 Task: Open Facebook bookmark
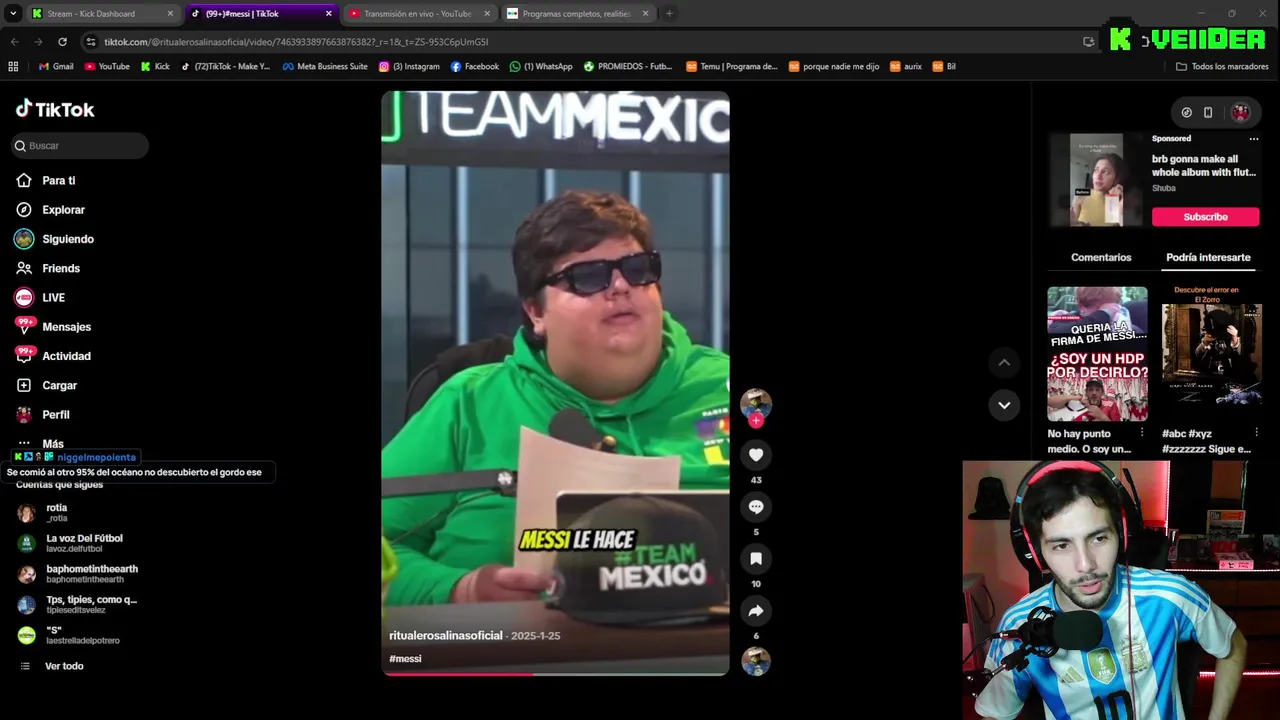point(475,66)
